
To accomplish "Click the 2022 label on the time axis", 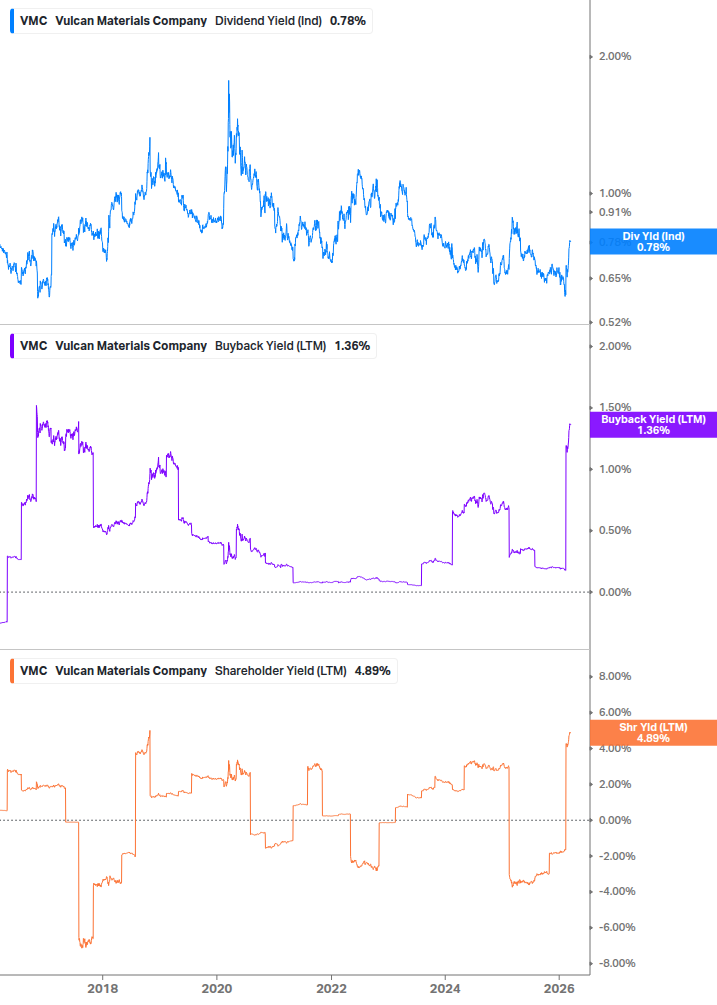I will tap(331, 988).
